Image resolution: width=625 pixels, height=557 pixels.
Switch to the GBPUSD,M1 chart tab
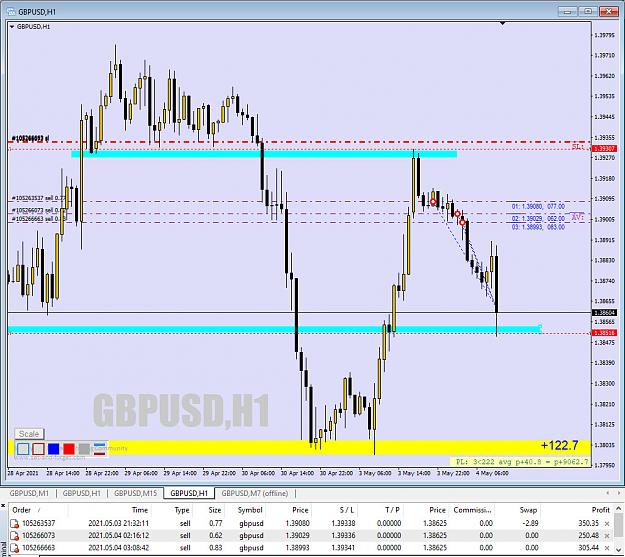[29, 493]
